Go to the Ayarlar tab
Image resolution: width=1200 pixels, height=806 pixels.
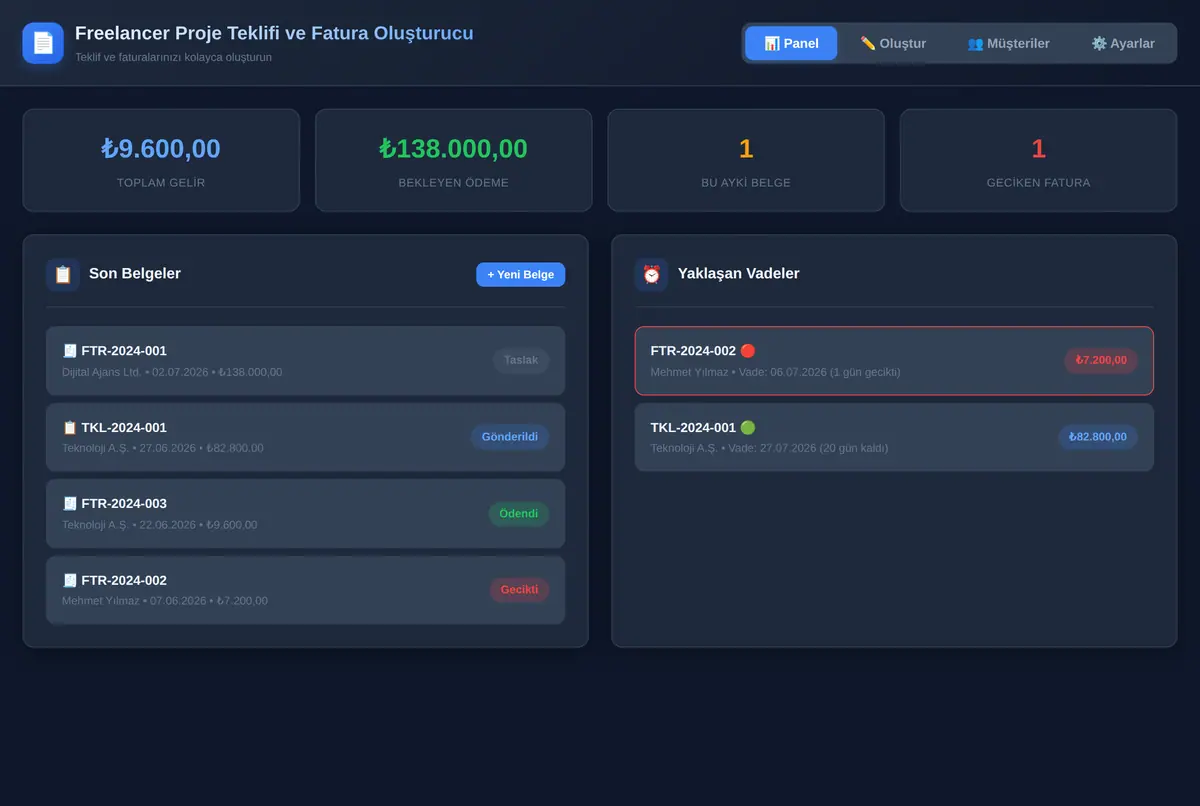1123,43
